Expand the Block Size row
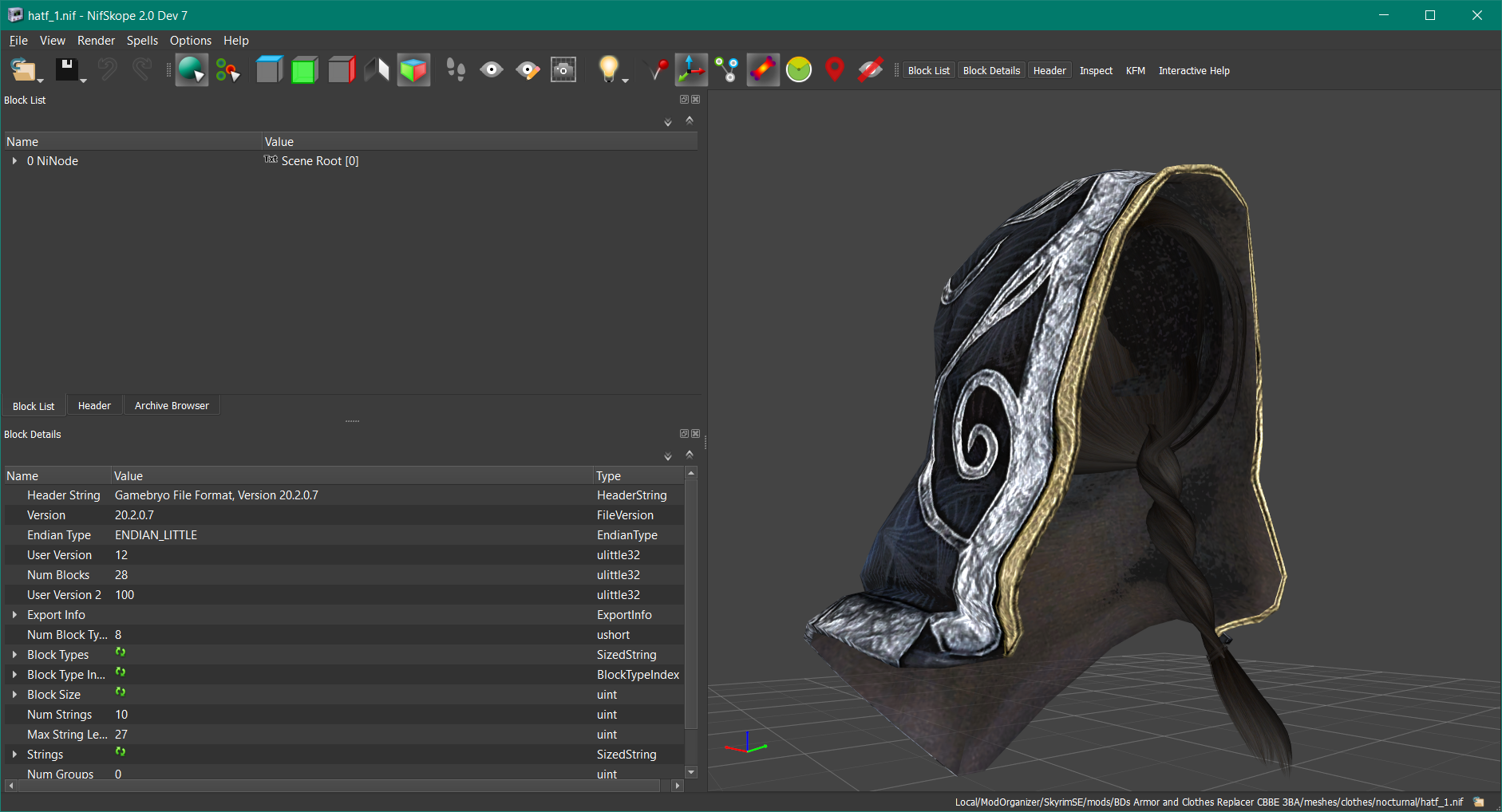The width and height of the screenshot is (1502, 812). [14, 695]
